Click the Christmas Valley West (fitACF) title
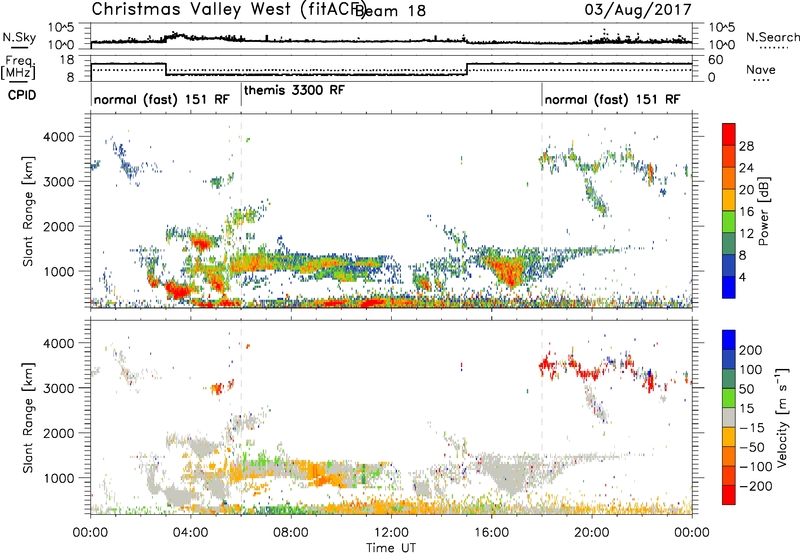Viewport: 800px width, 554px height. point(228,9)
